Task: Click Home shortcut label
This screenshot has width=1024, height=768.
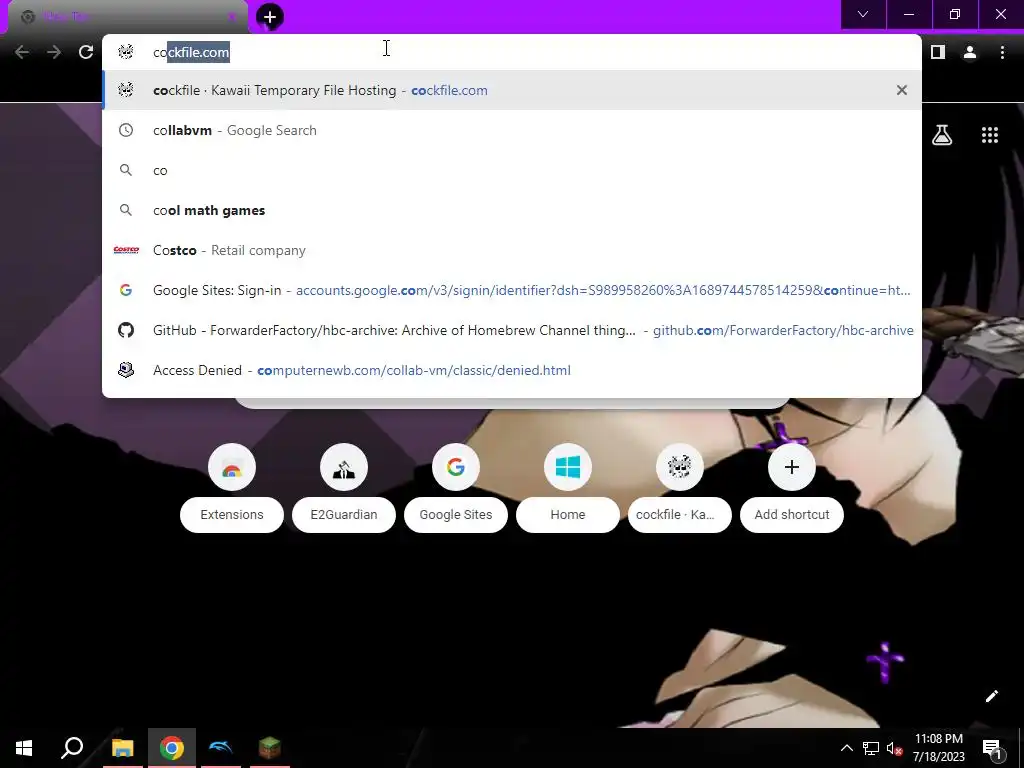Action: 568,515
